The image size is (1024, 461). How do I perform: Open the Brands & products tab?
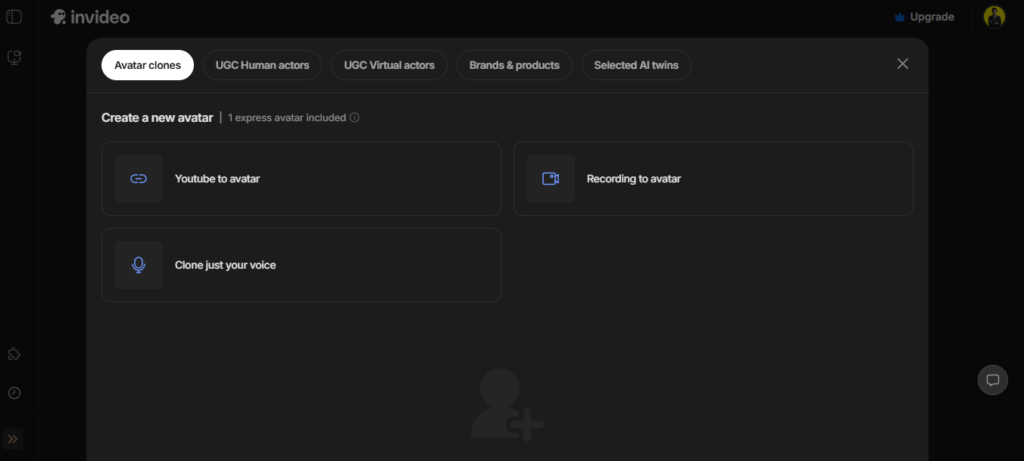coord(514,65)
